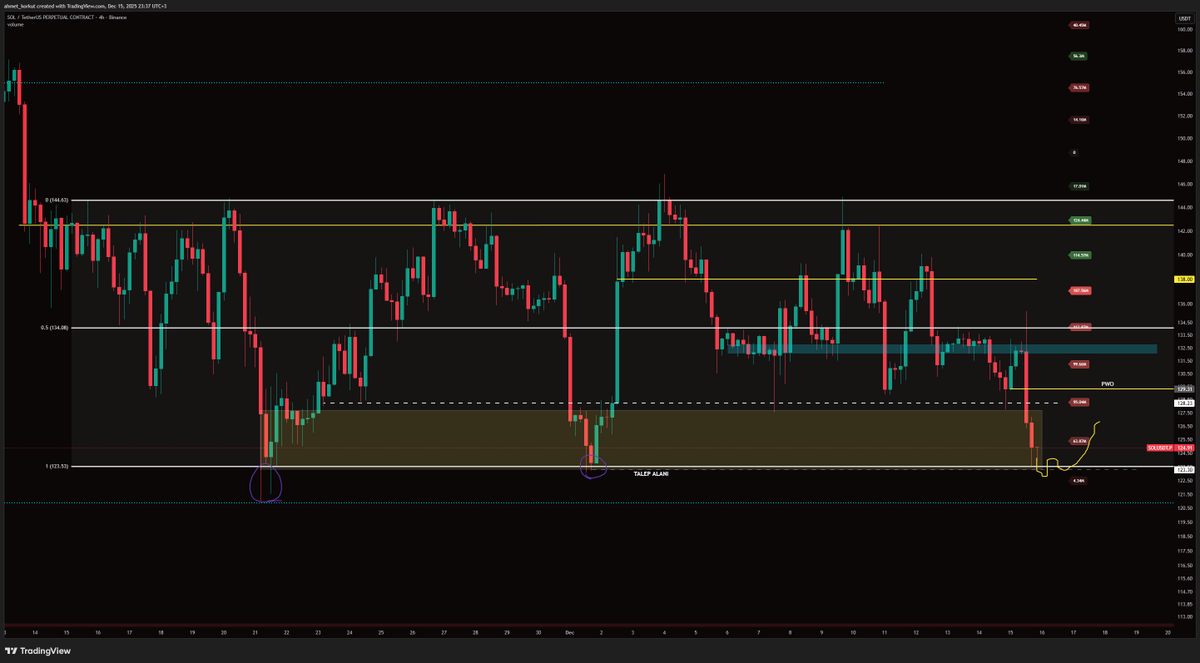Select the yellow projected price path drawing
Image resolution: width=1200 pixels, height=663 pixels.
click(x=1068, y=450)
